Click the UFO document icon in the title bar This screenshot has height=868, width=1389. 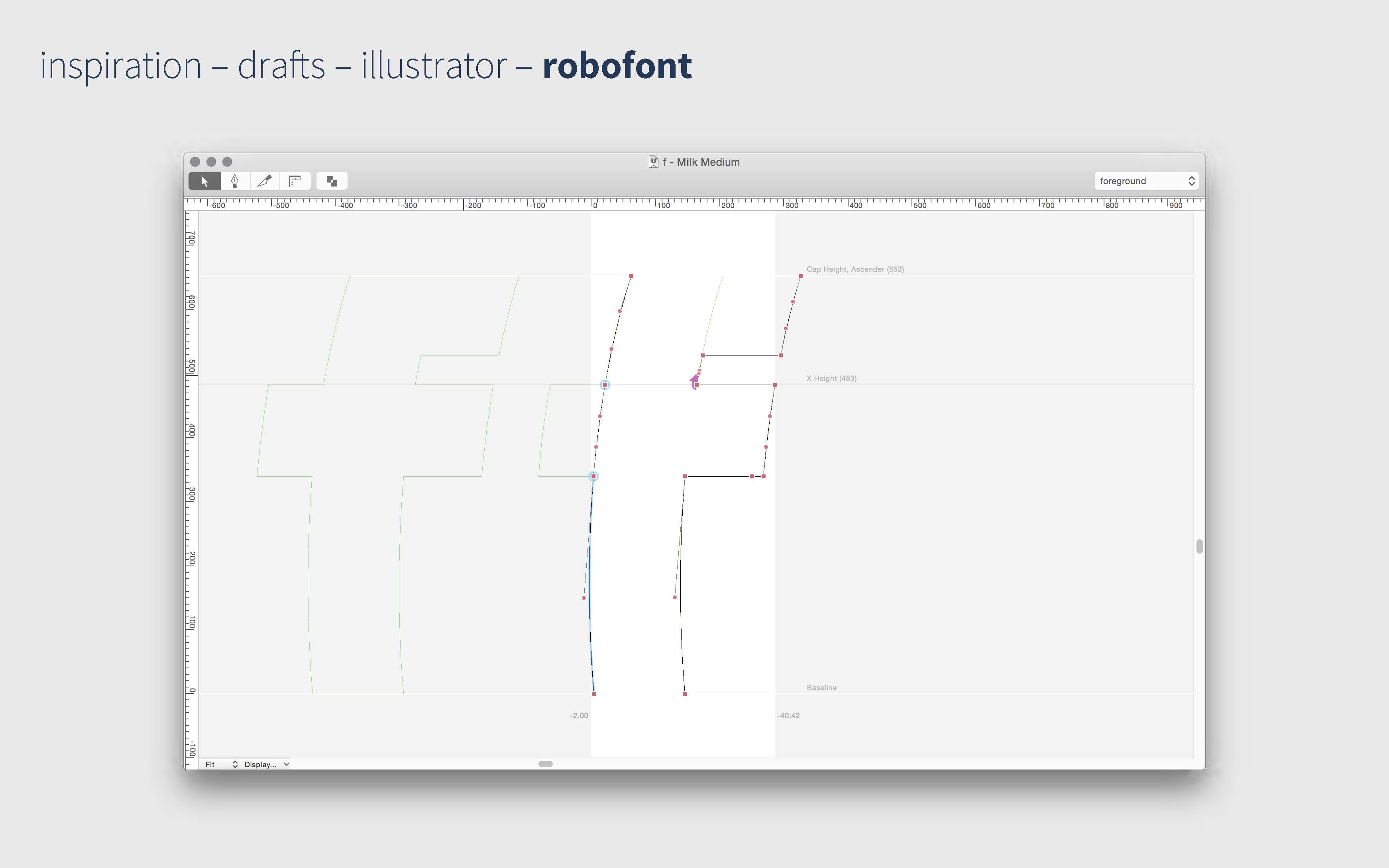pos(653,162)
